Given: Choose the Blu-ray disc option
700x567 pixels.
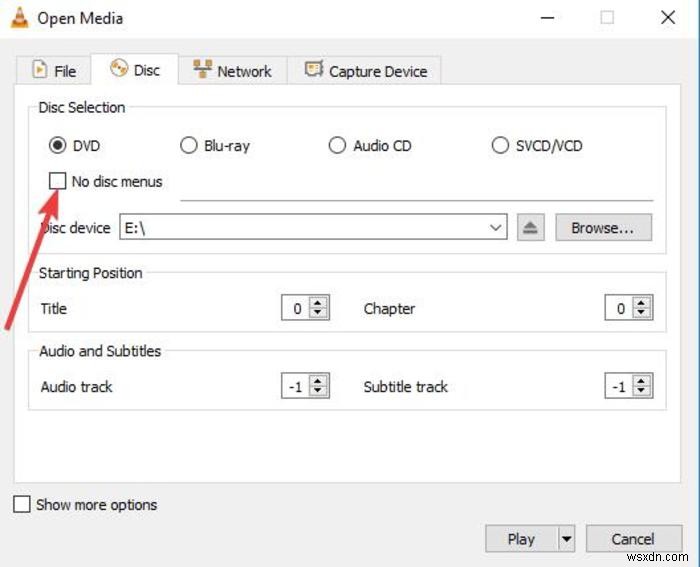Looking at the screenshot, I should (x=189, y=146).
